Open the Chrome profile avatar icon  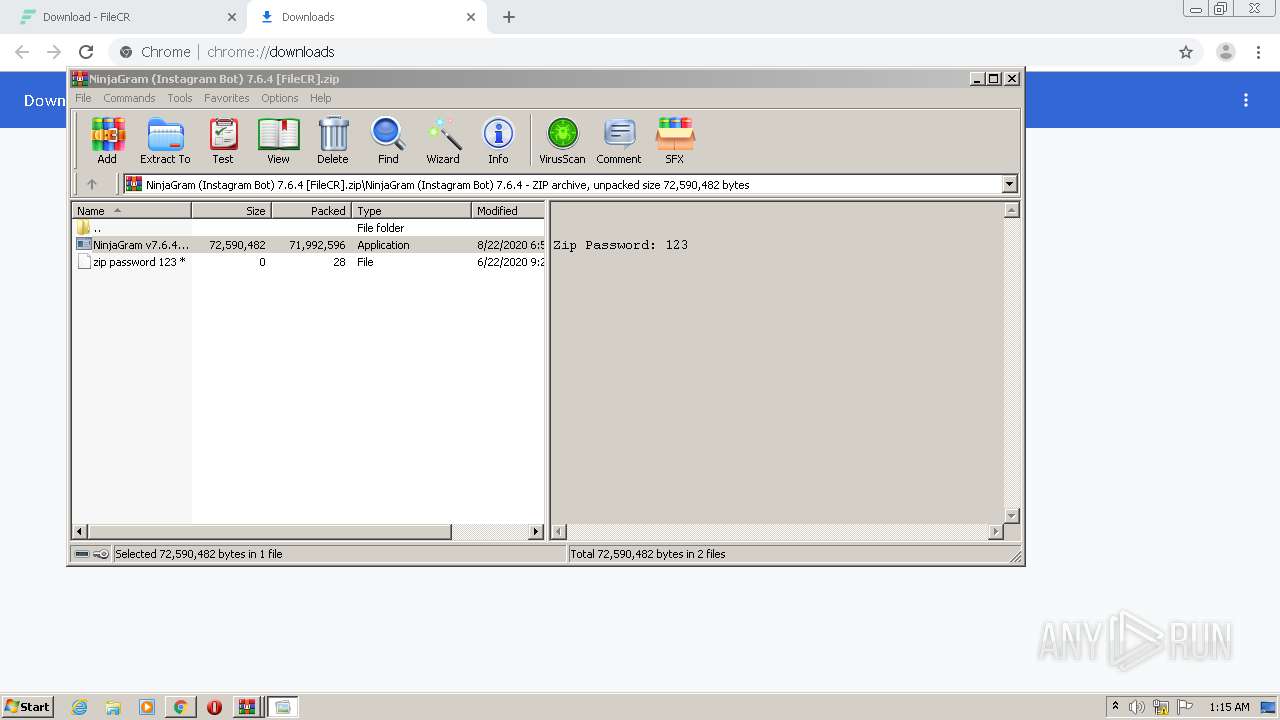[x=1226, y=52]
